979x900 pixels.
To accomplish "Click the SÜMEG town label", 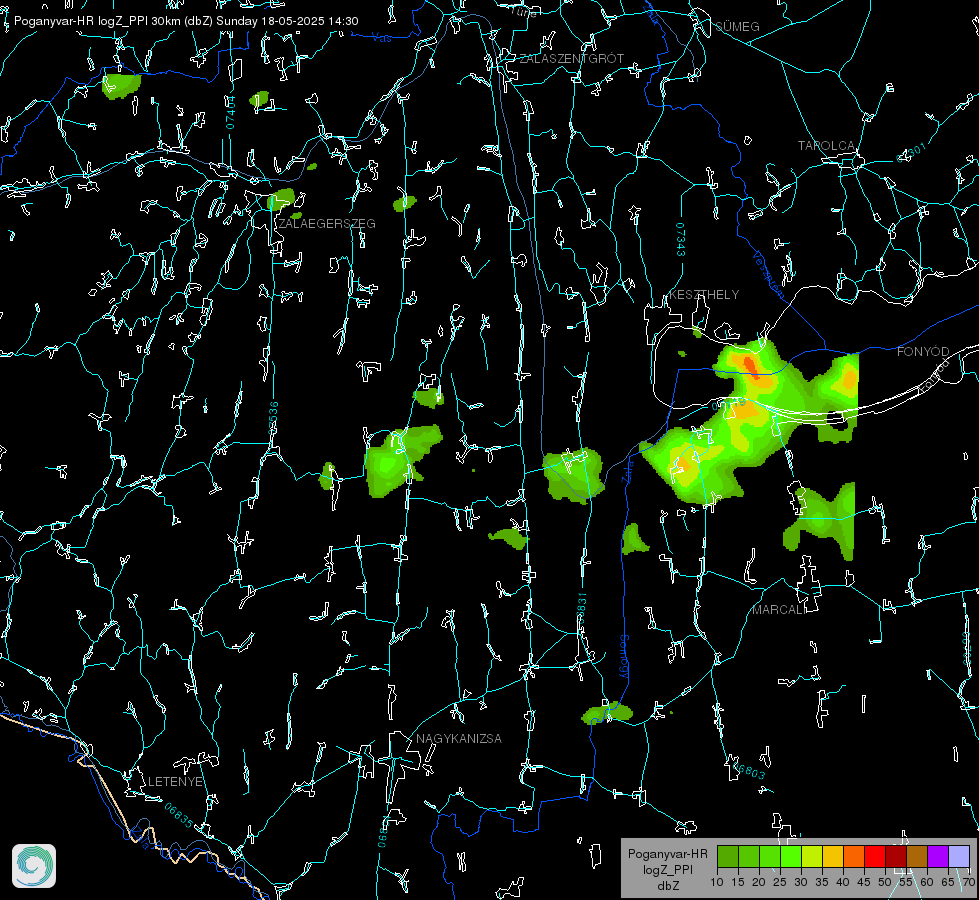I will tap(737, 26).
